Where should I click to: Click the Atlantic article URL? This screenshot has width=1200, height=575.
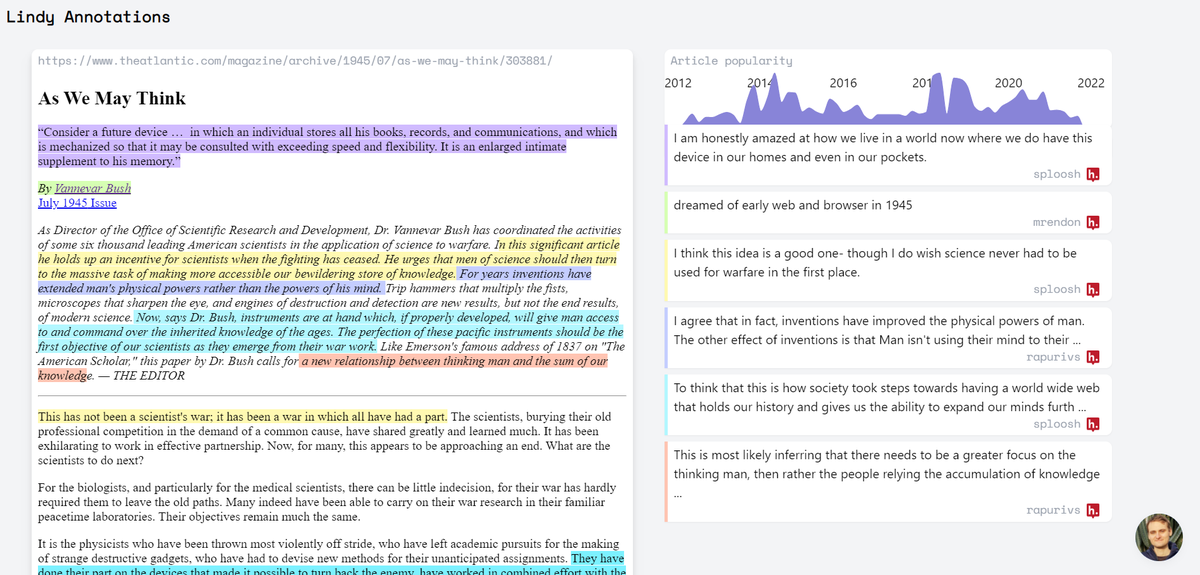pyautogui.click(x=295, y=61)
